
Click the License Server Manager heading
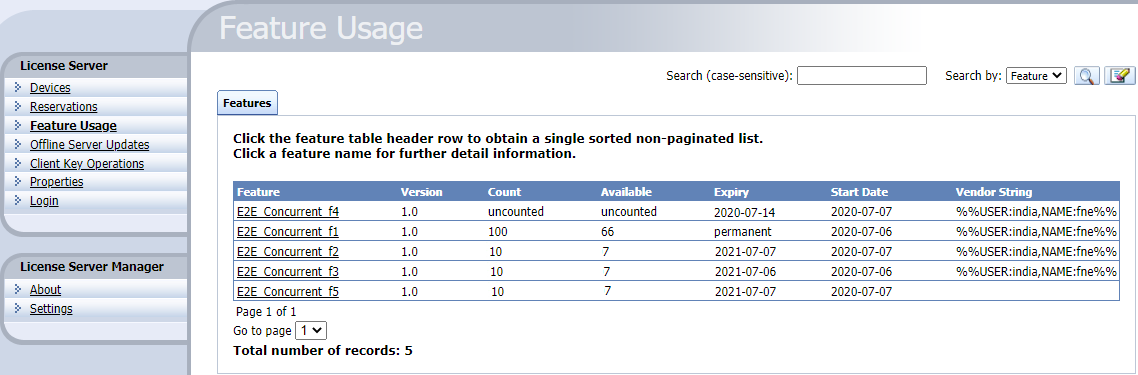point(92,266)
